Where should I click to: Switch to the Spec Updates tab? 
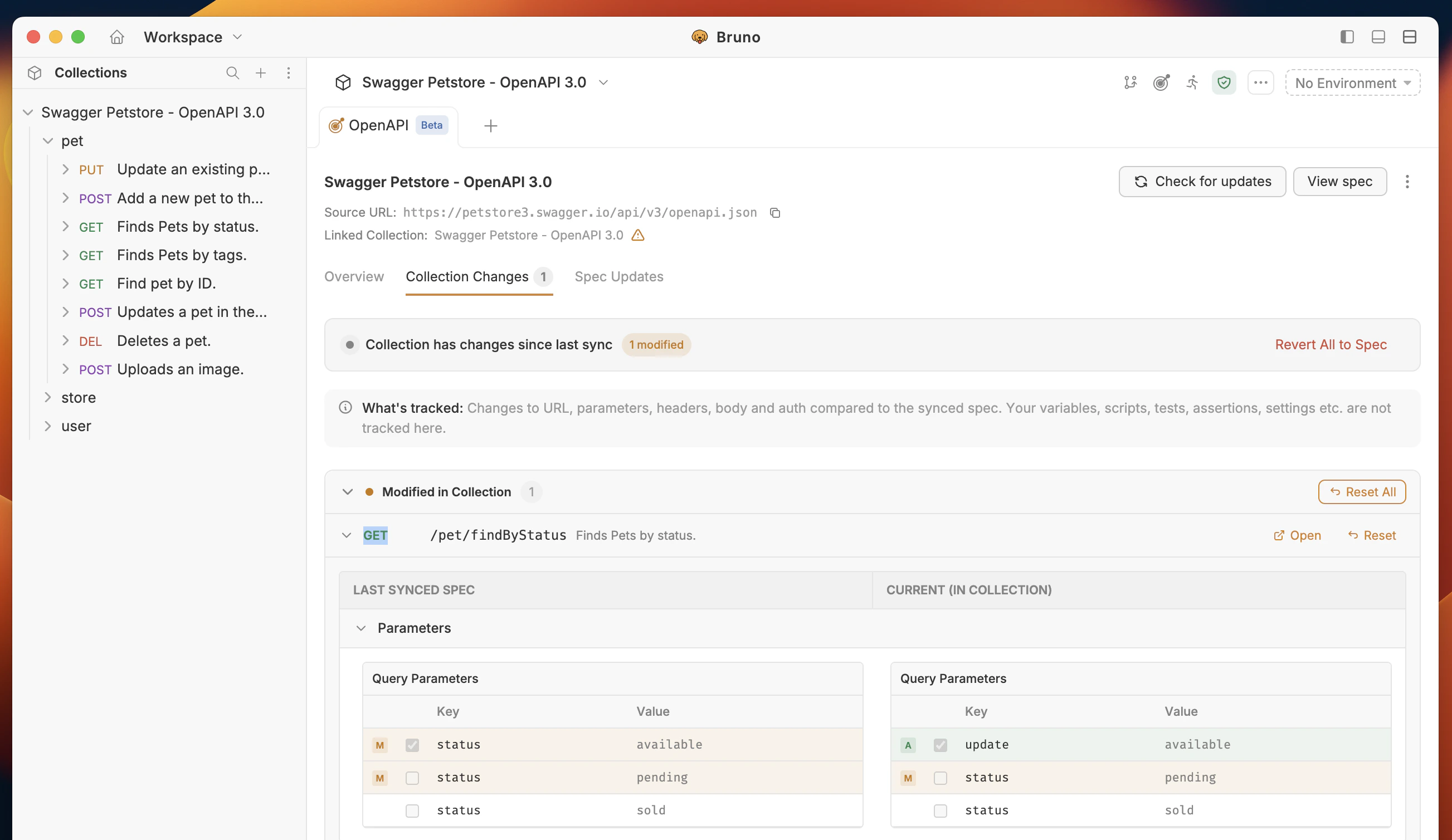(619, 276)
